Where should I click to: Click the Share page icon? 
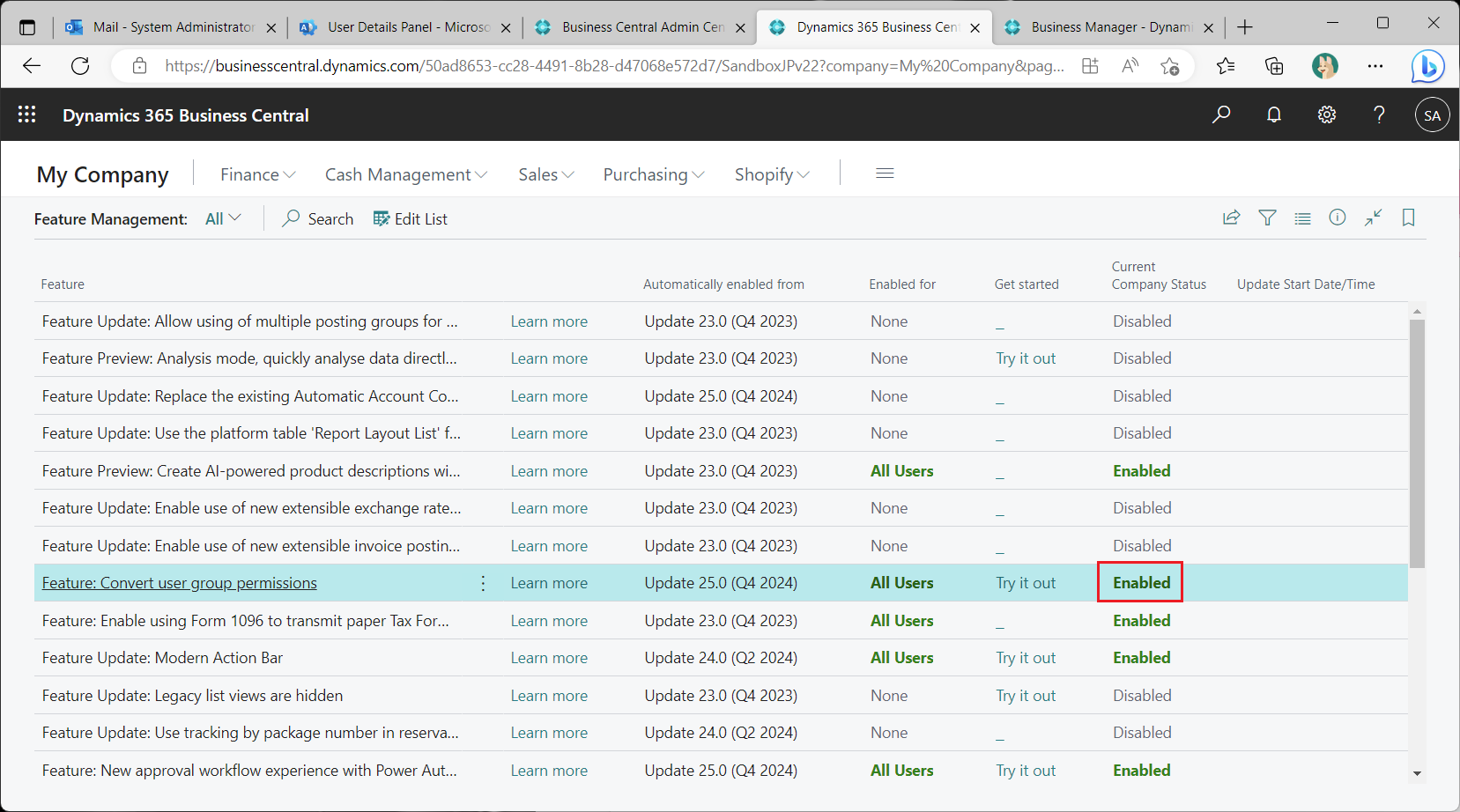(1231, 218)
